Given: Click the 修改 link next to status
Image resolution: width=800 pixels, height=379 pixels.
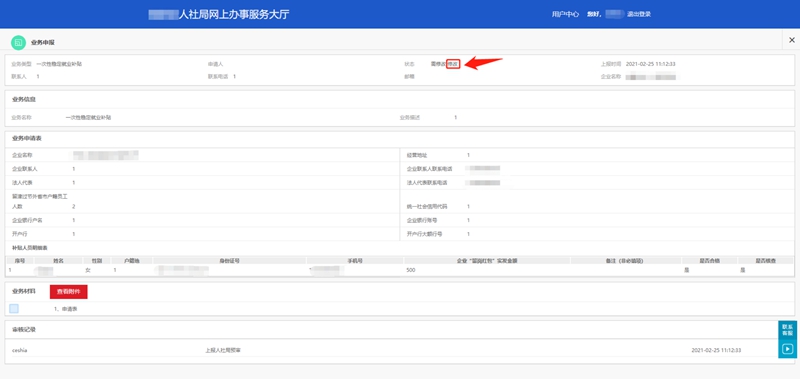Looking at the screenshot, I should [453, 64].
